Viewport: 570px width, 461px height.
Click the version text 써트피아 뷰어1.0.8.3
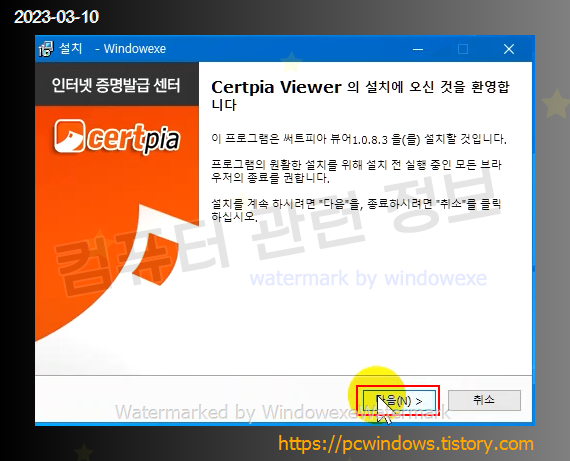pyautogui.click(x=300, y=139)
